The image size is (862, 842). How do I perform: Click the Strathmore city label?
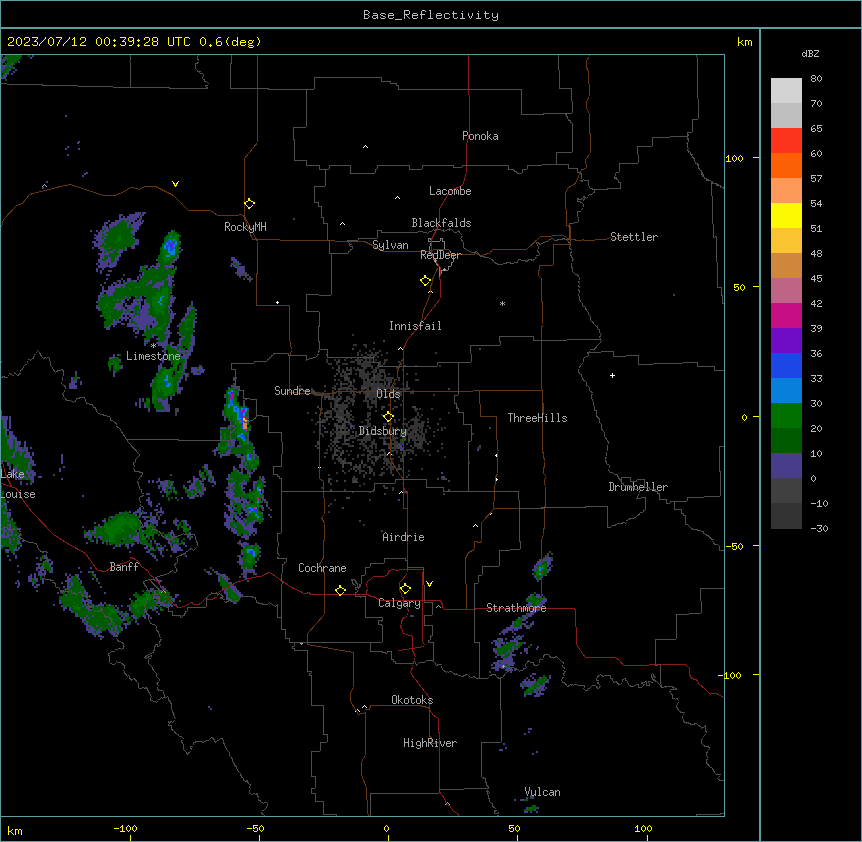pyautogui.click(x=516, y=608)
